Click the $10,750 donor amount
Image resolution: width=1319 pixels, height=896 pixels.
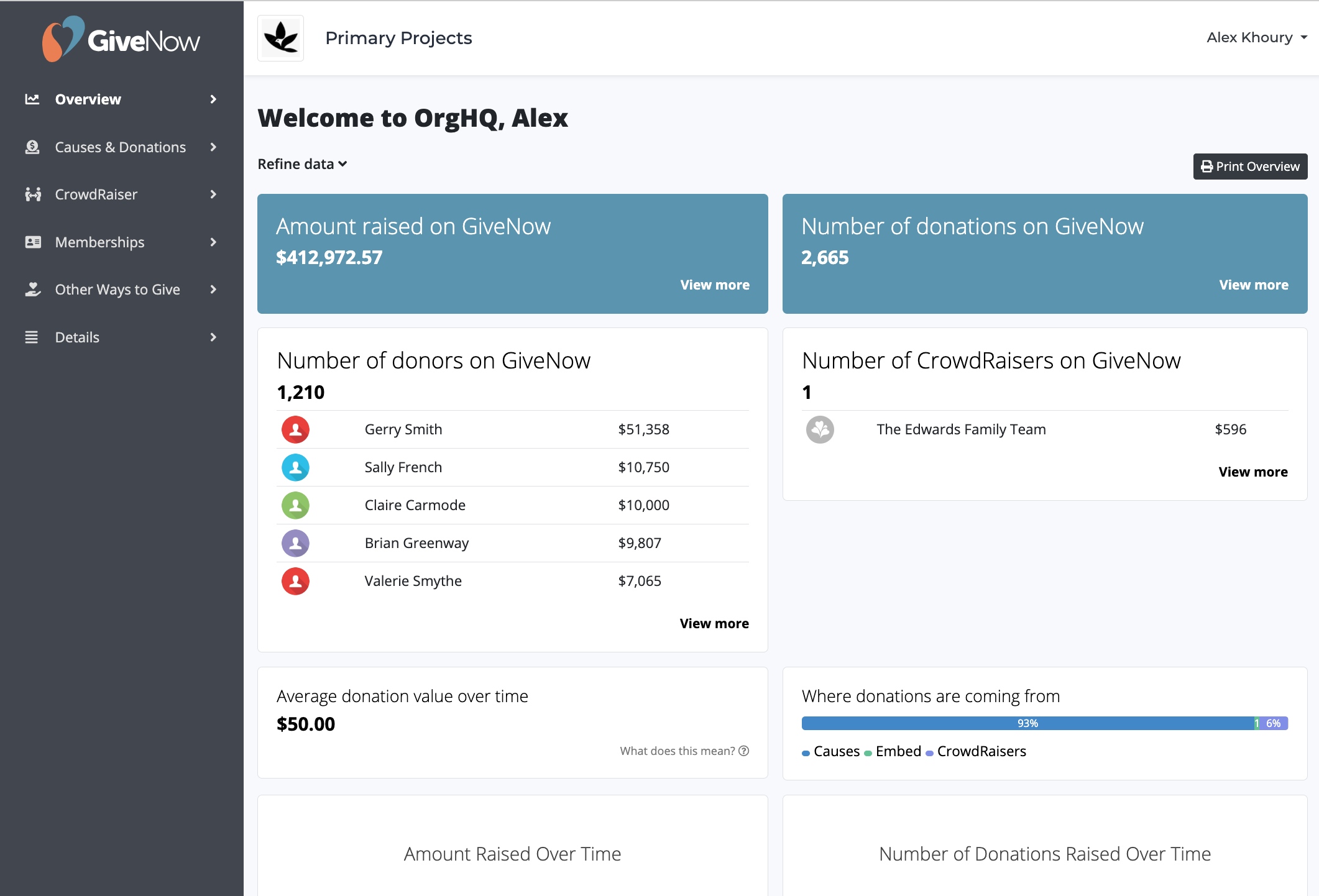pyautogui.click(x=643, y=467)
